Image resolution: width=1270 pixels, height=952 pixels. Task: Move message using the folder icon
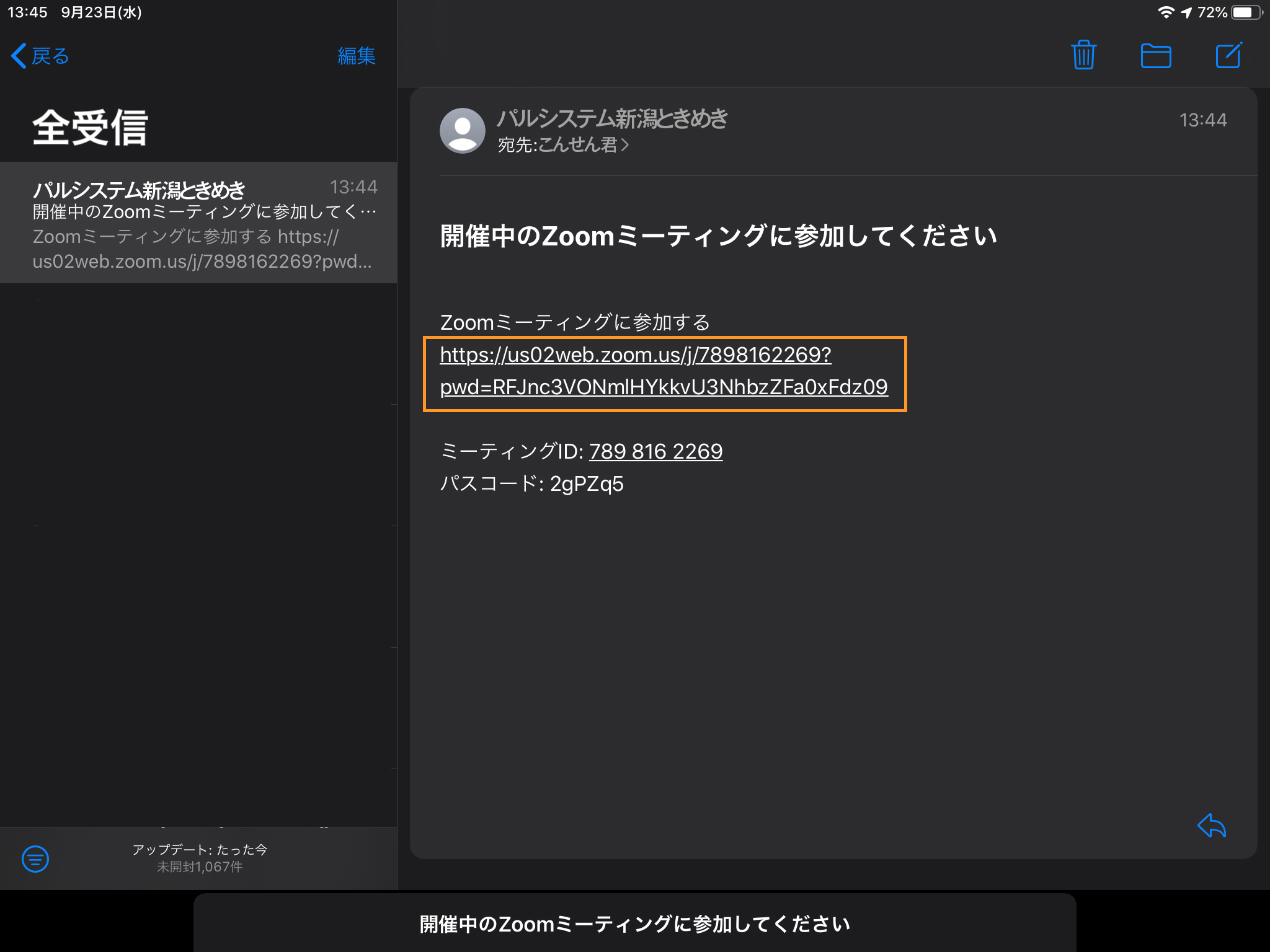(x=1156, y=56)
